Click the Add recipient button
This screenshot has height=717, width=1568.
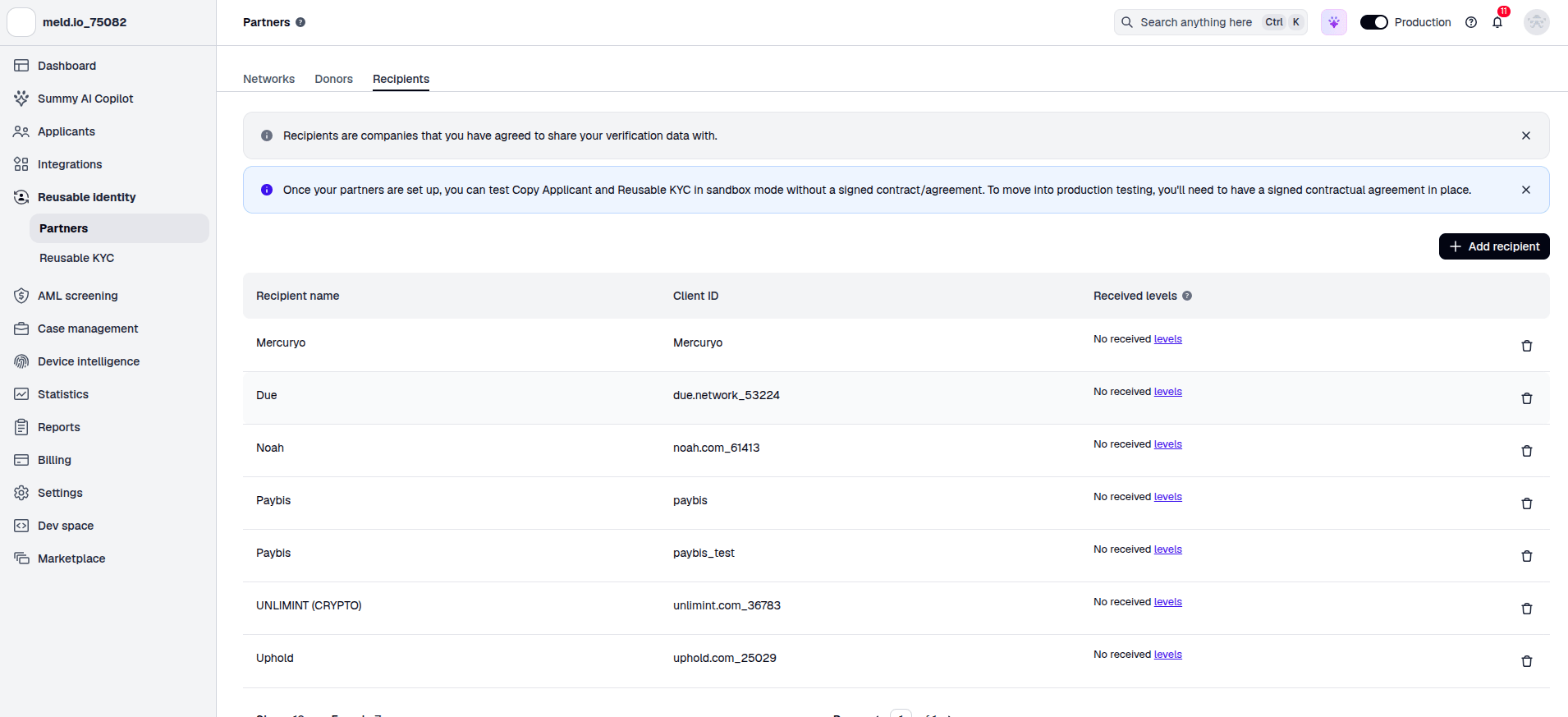pos(1493,246)
